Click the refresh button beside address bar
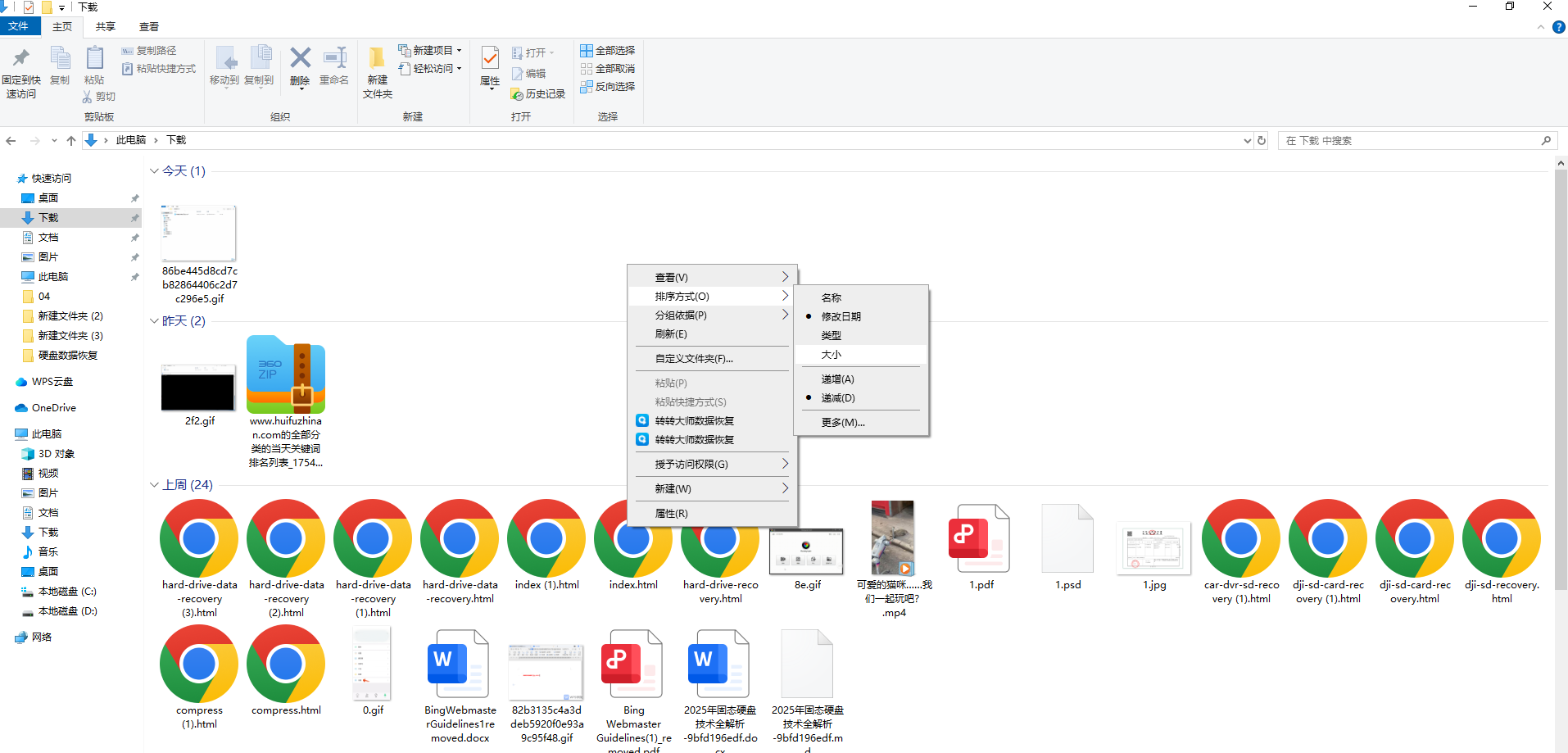 [1262, 141]
